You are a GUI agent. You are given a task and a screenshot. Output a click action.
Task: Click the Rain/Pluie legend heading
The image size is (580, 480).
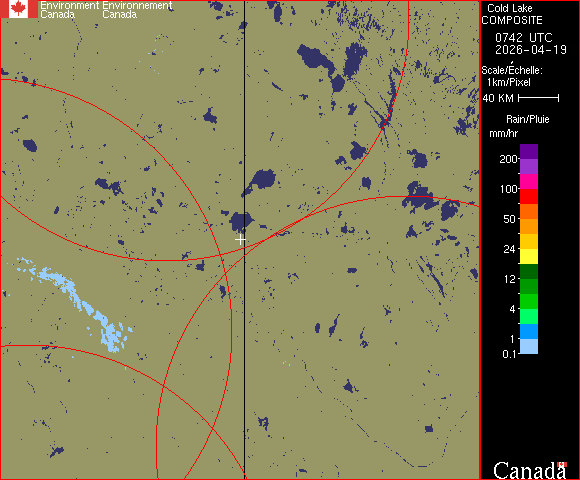[x=527, y=119]
